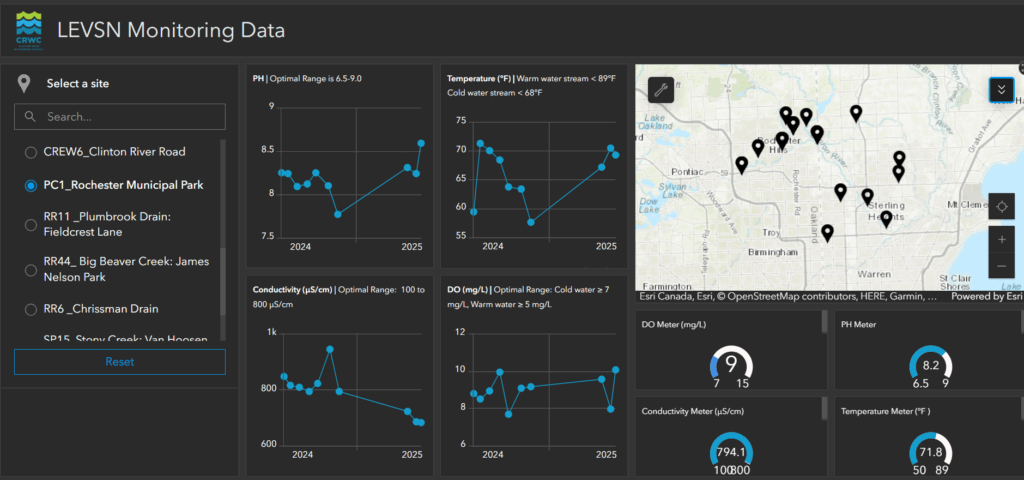Image resolution: width=1024 pixels, height=480 pixels.
Task: Select PC1_Rochester Municipal Park radio button
Action: pyautogui.click(x=30, y=185)
